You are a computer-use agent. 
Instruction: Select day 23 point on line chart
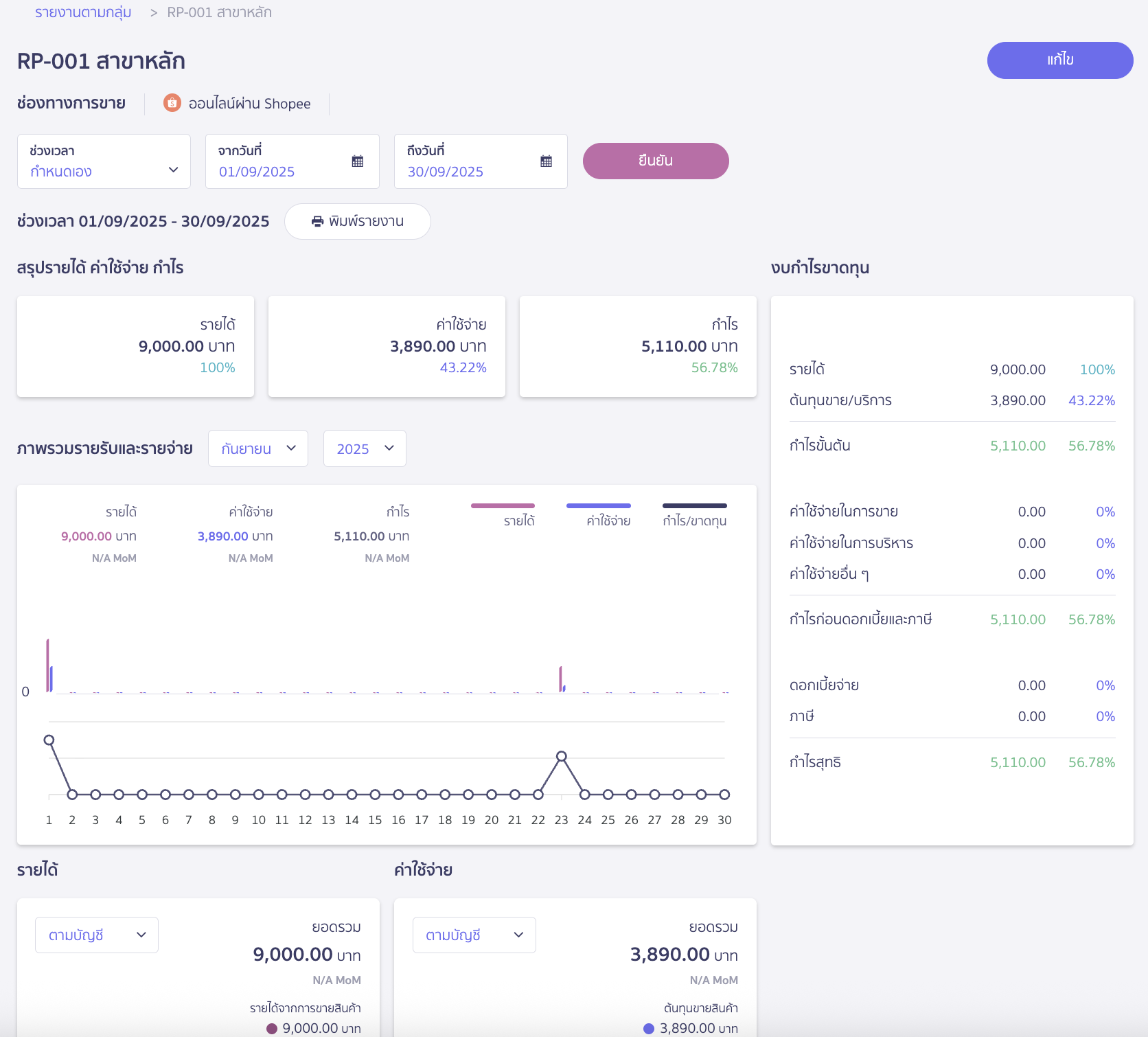pos(561,756)
